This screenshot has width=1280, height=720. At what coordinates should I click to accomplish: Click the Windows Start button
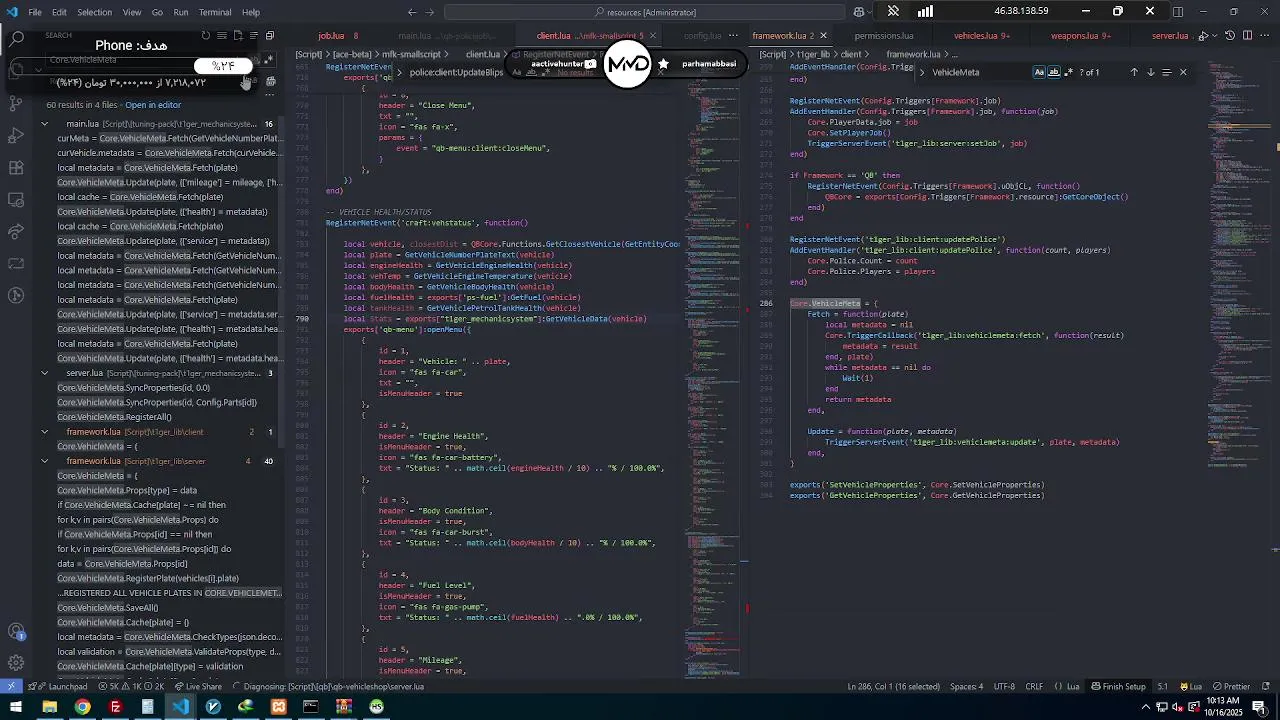pos(16,707)
